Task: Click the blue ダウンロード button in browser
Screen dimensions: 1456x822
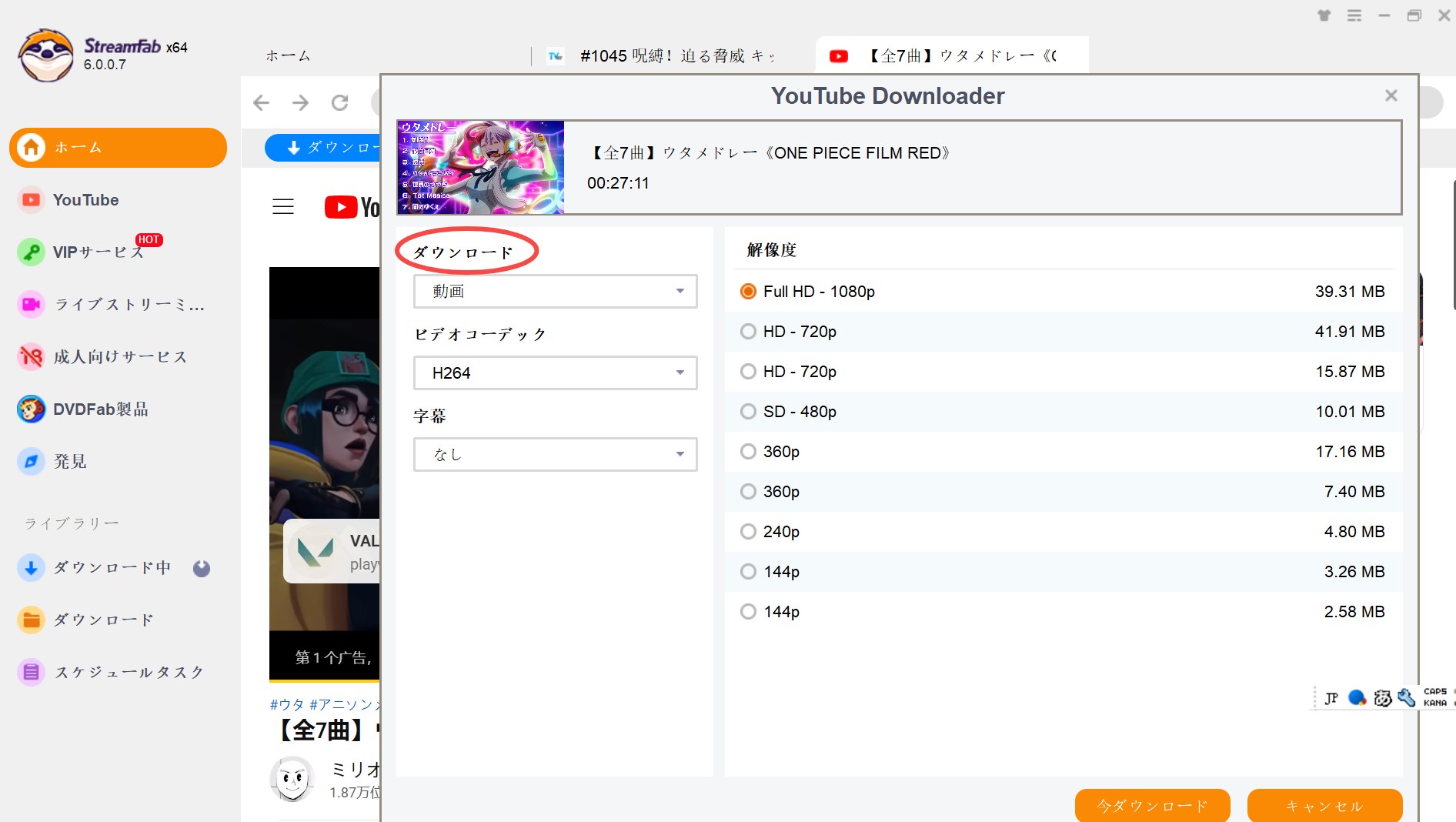Action: [323, 147]
